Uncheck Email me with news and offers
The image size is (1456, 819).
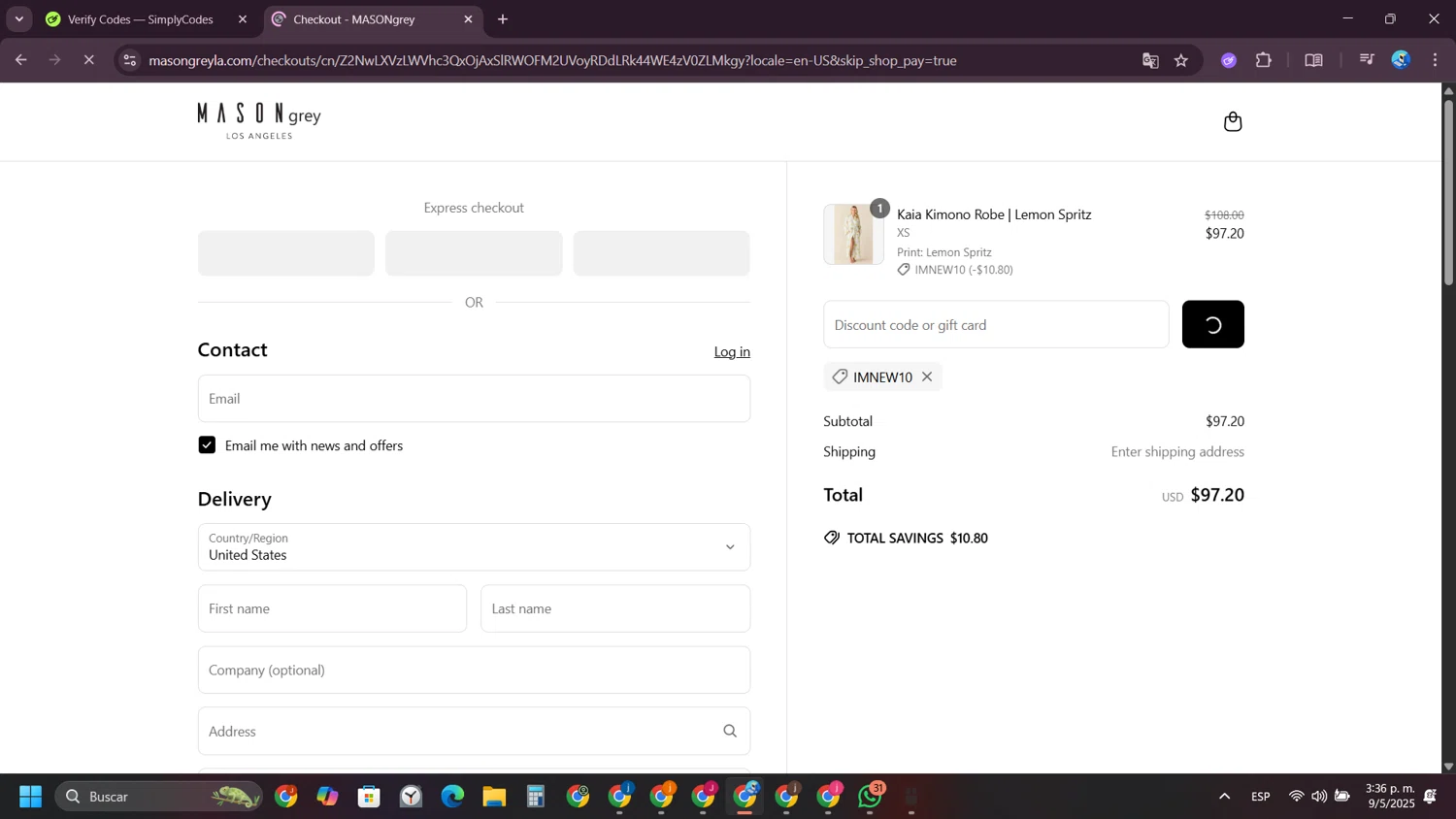click(207, 445)
